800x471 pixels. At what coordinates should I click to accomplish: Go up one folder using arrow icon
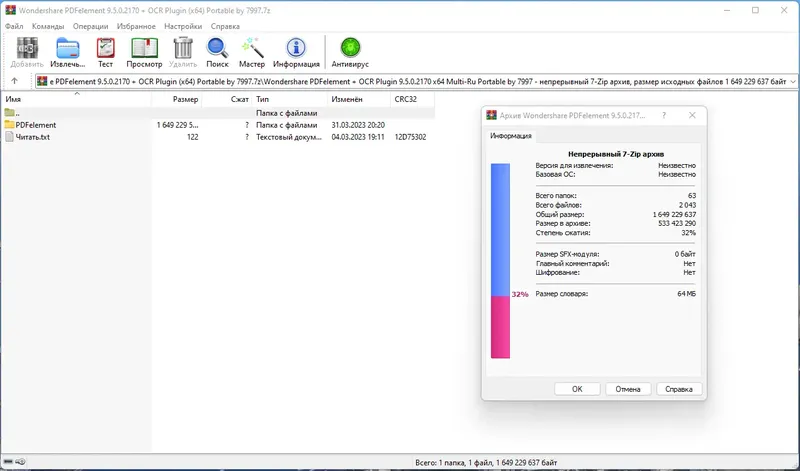pos(14,81)
